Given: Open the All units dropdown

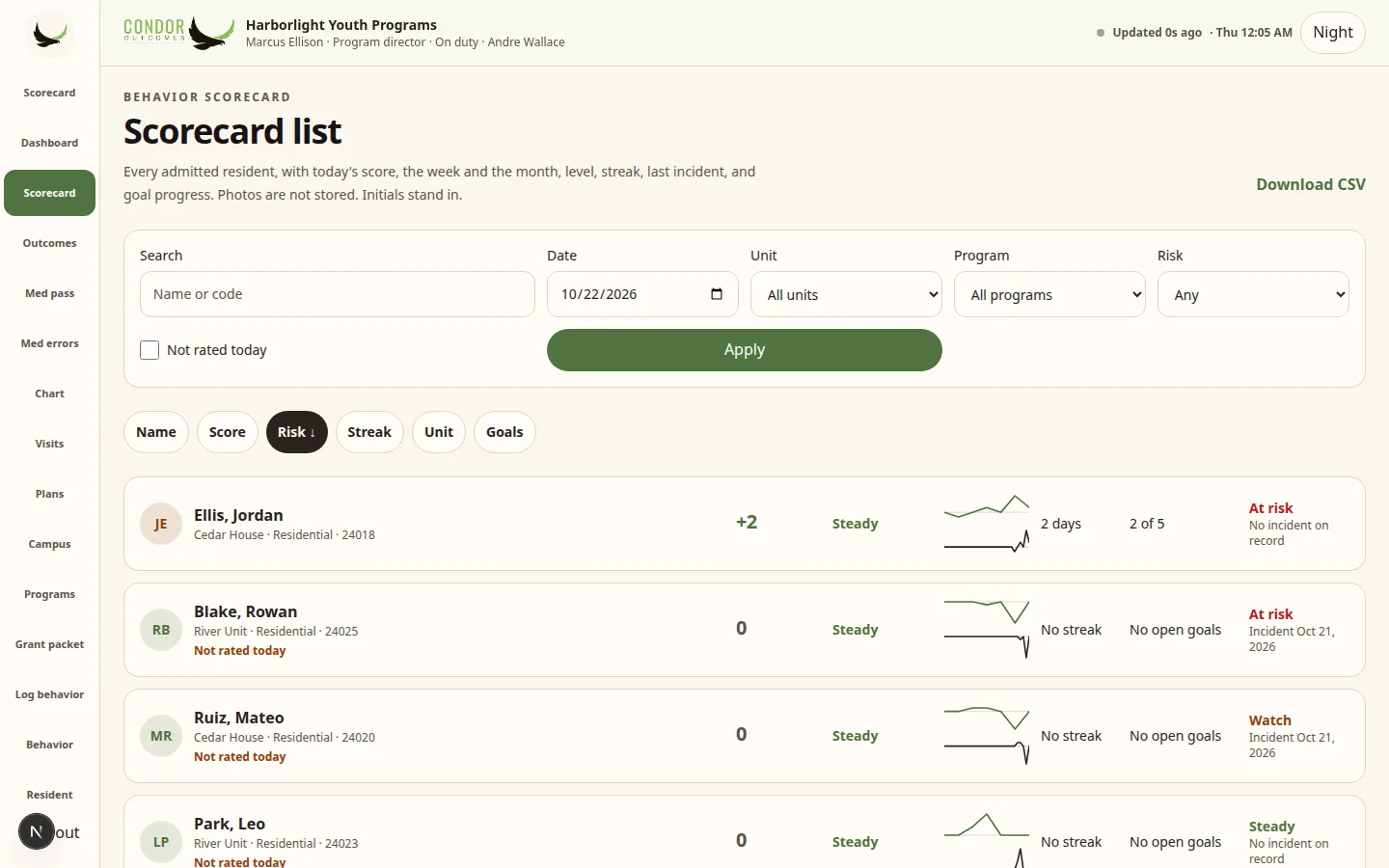Looking at the screenshot, I should click(846, 294).
